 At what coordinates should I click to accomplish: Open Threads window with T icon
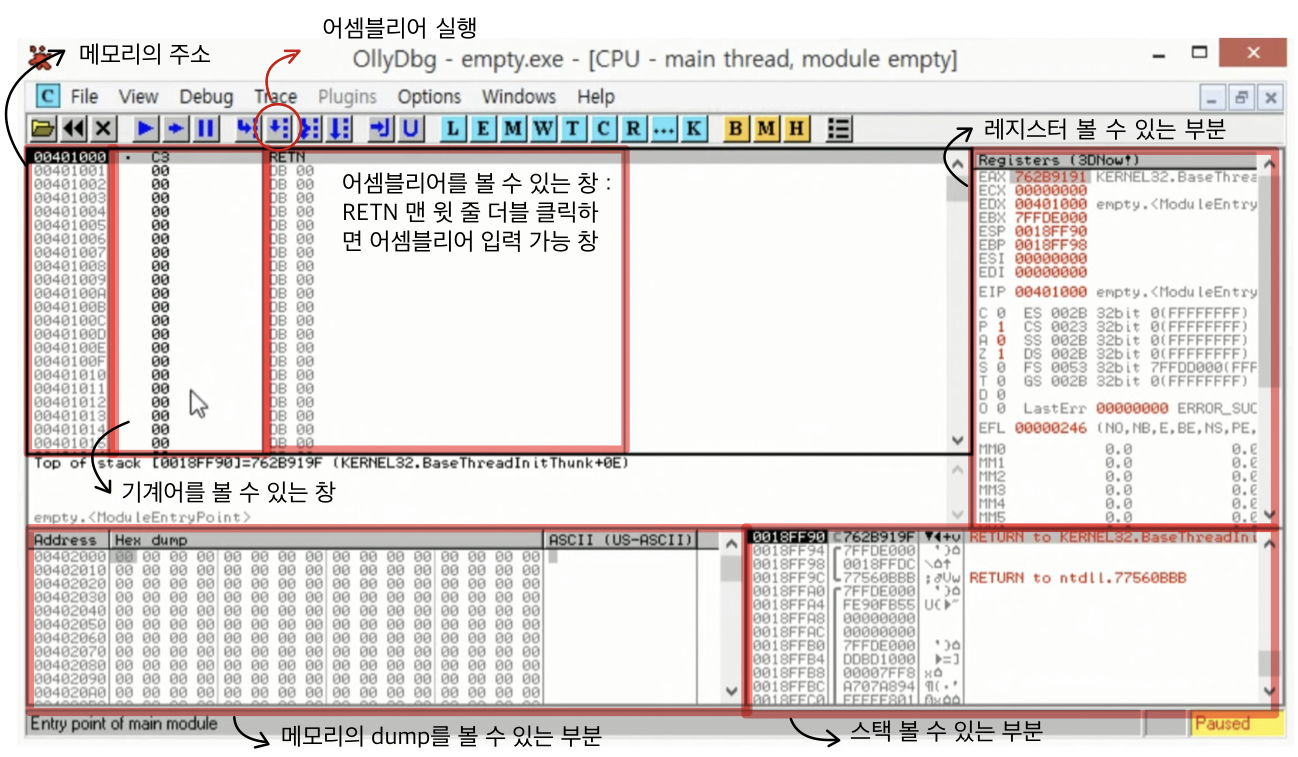[573, 128]
